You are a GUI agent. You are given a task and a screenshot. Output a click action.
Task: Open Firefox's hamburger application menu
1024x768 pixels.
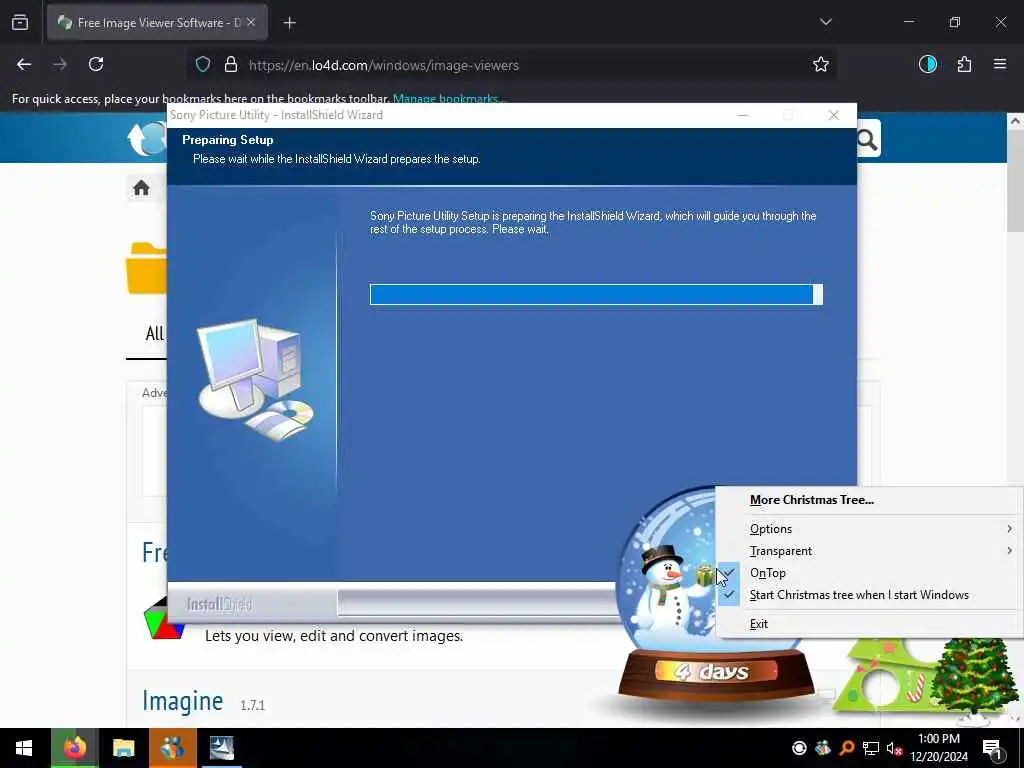pyautogui.click(x=1000, y=64)
